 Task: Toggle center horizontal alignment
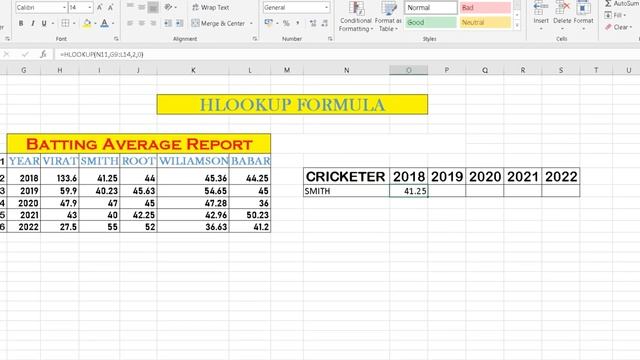click(141, 23)
